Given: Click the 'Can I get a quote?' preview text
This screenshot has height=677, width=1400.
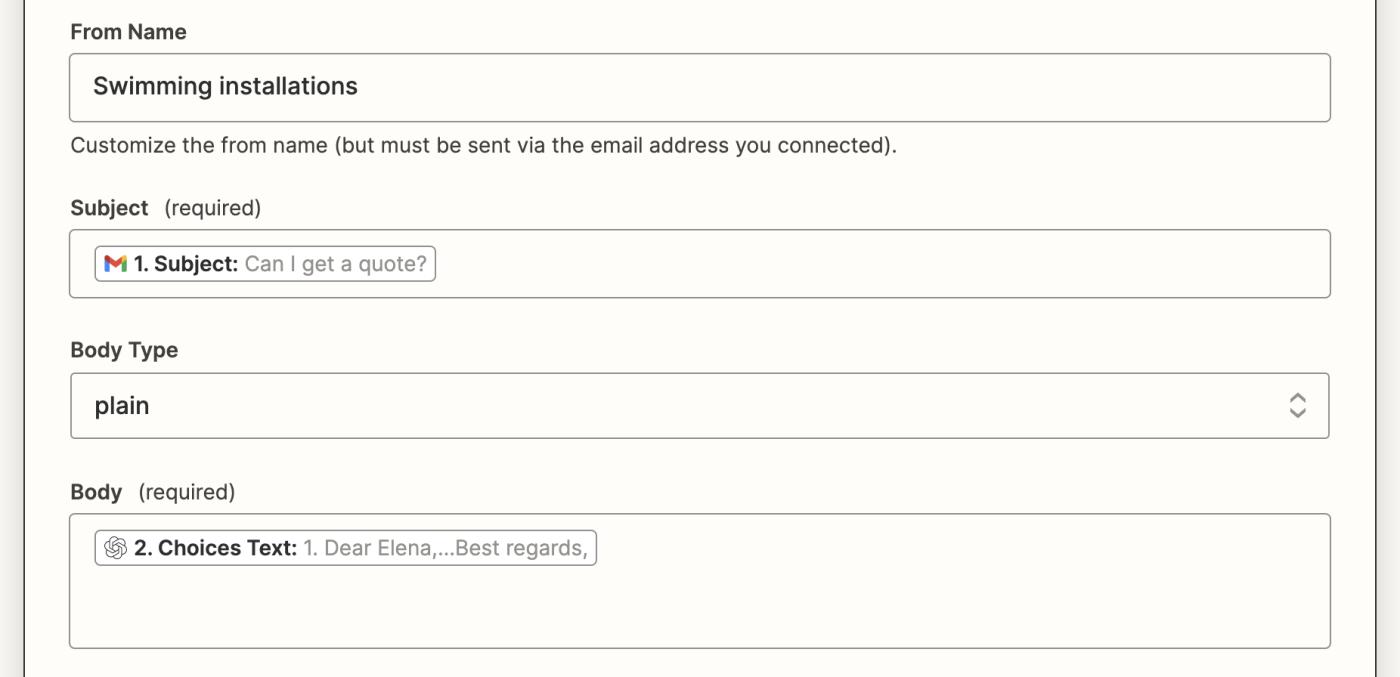Looking at the screenshot, I should [x=335, y=264].
